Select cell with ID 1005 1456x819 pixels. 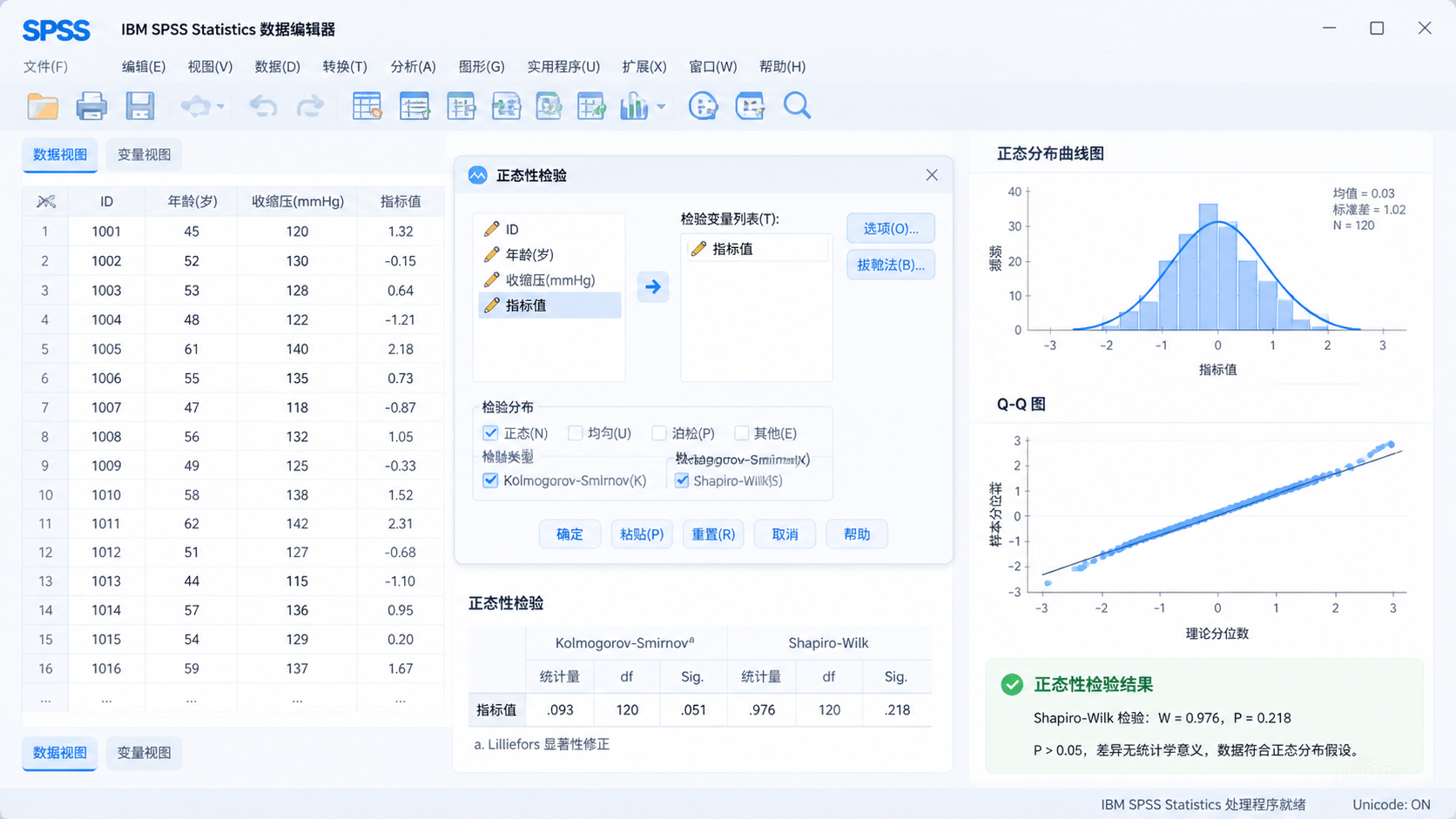click(106, 349)
